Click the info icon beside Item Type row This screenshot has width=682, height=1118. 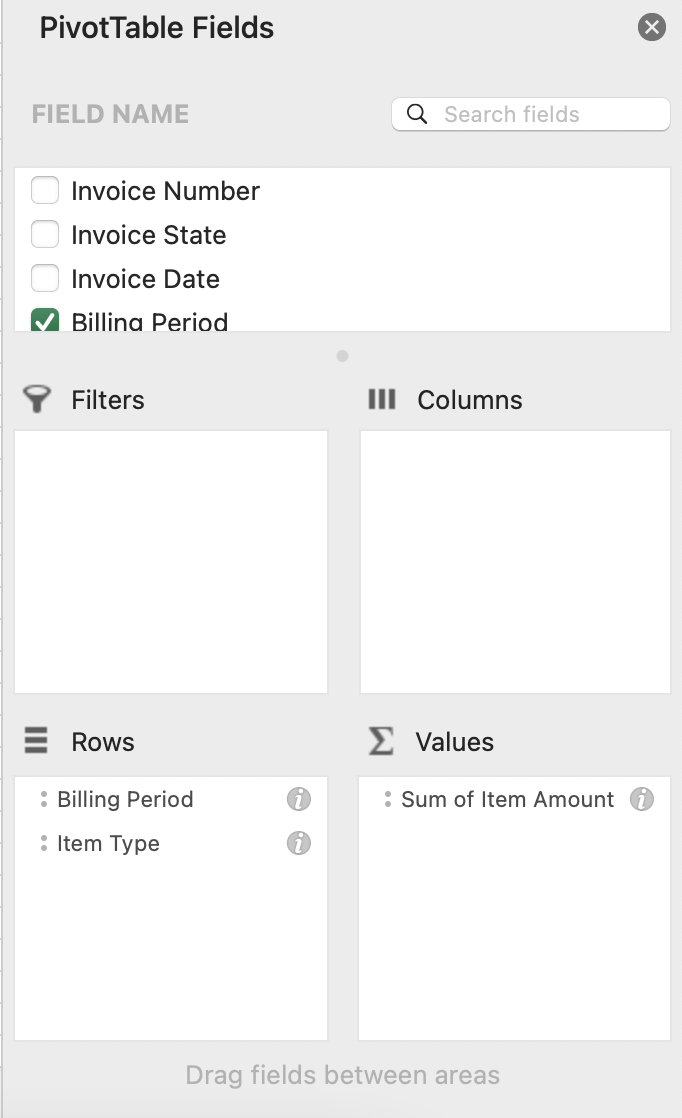coord(299,843)
